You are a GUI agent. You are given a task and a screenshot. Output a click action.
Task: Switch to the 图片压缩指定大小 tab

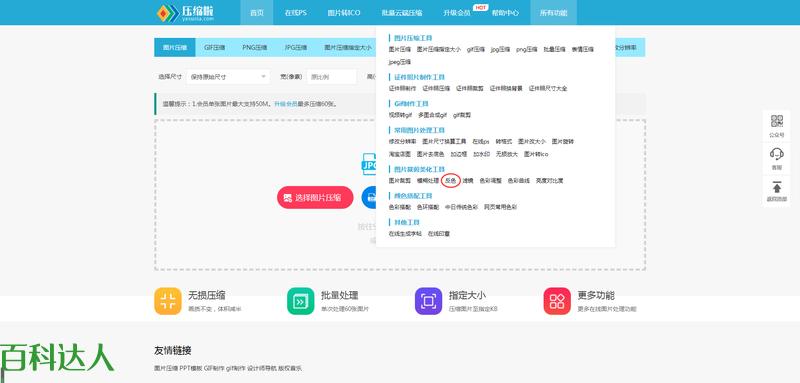(348, 47)
